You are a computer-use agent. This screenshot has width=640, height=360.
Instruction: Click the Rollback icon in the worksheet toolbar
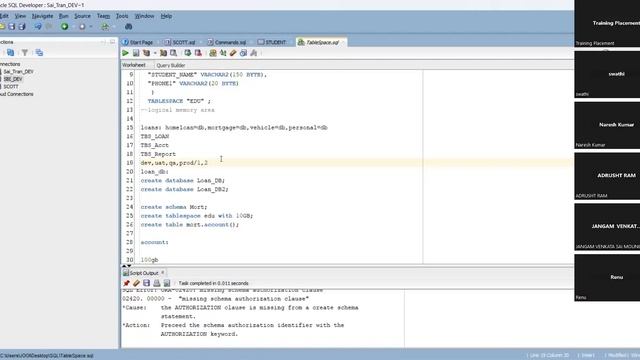[198, 53]
